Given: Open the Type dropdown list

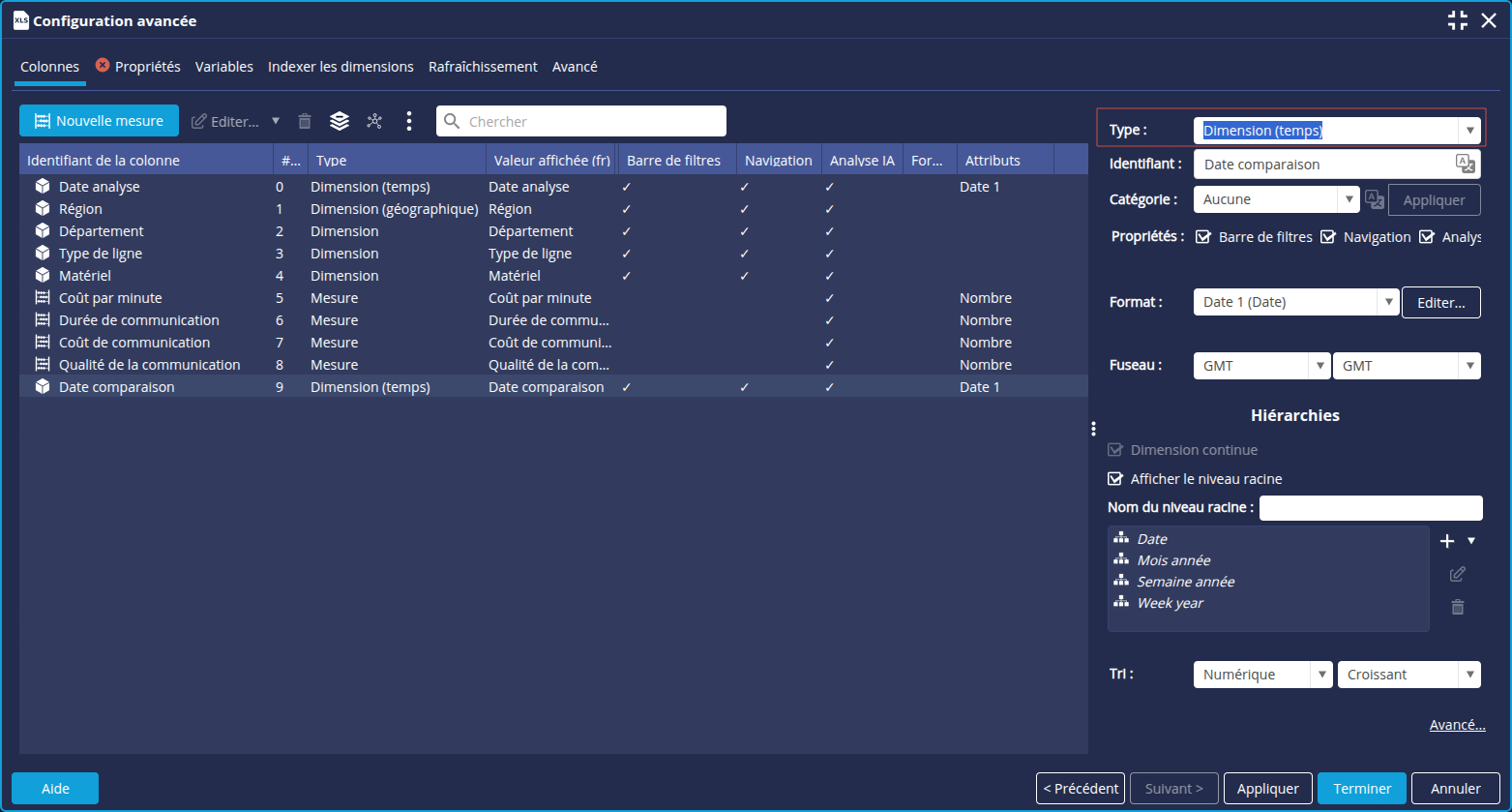Looking at the screenshot, I should [1470, 131].
